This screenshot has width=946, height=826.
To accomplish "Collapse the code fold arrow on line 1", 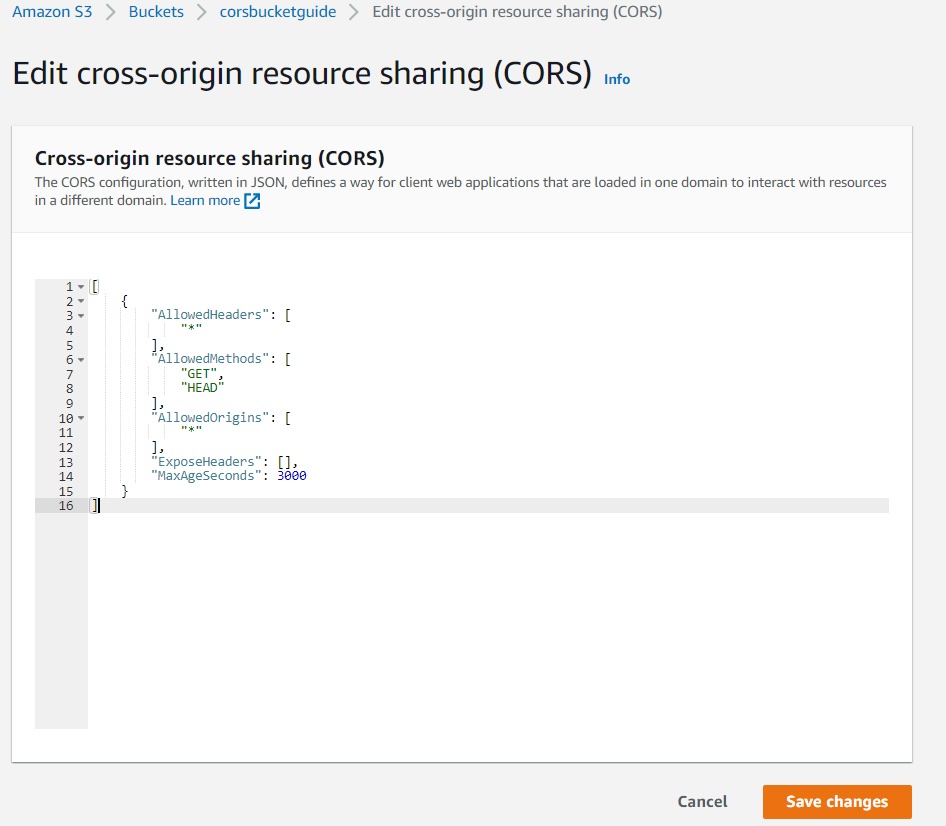I will [x=81, y=287].
